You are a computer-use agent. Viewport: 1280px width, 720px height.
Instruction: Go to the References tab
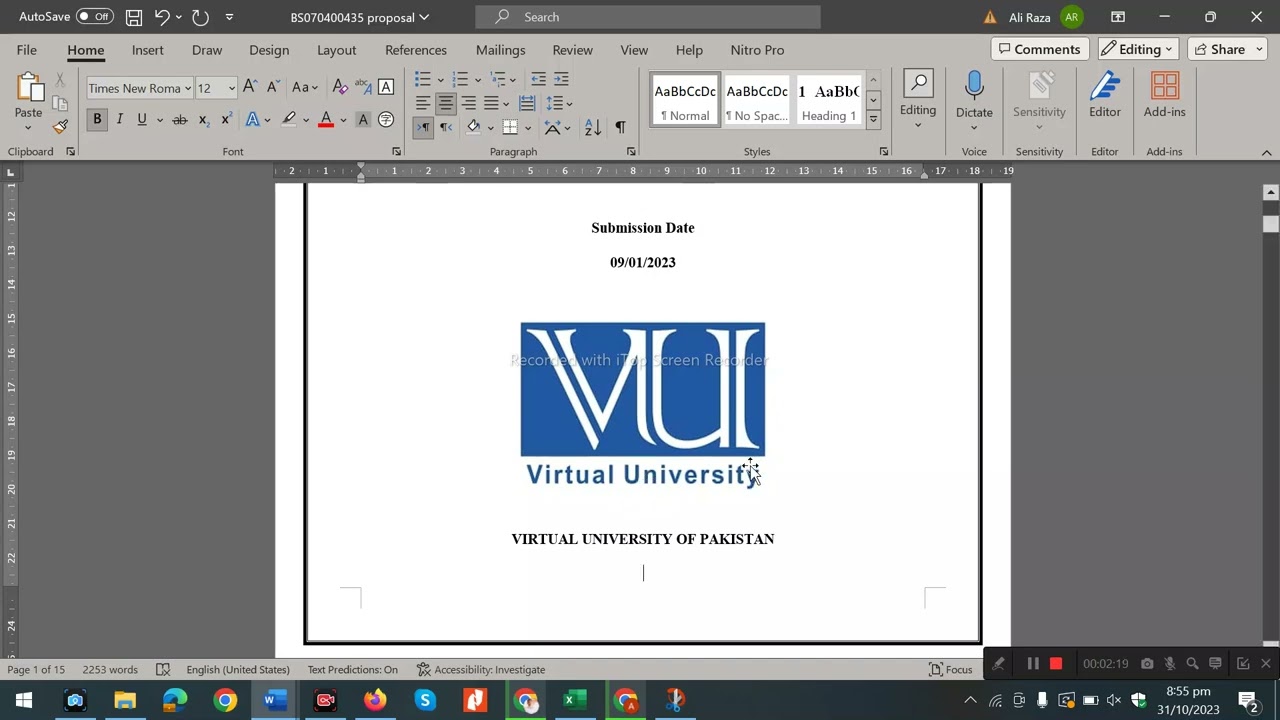point(416,50)
